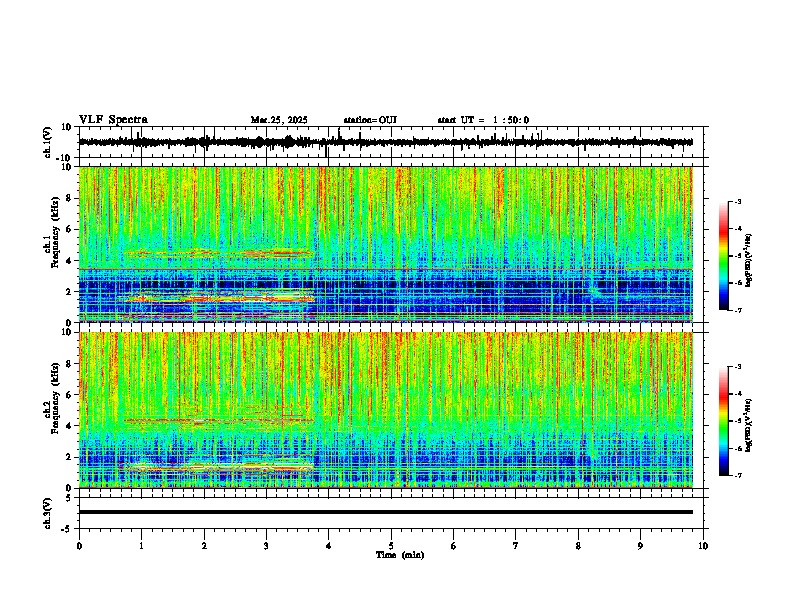
Task: Select the "start UT = 1 :50: 0" text
Action: click(x=483, y=120)
